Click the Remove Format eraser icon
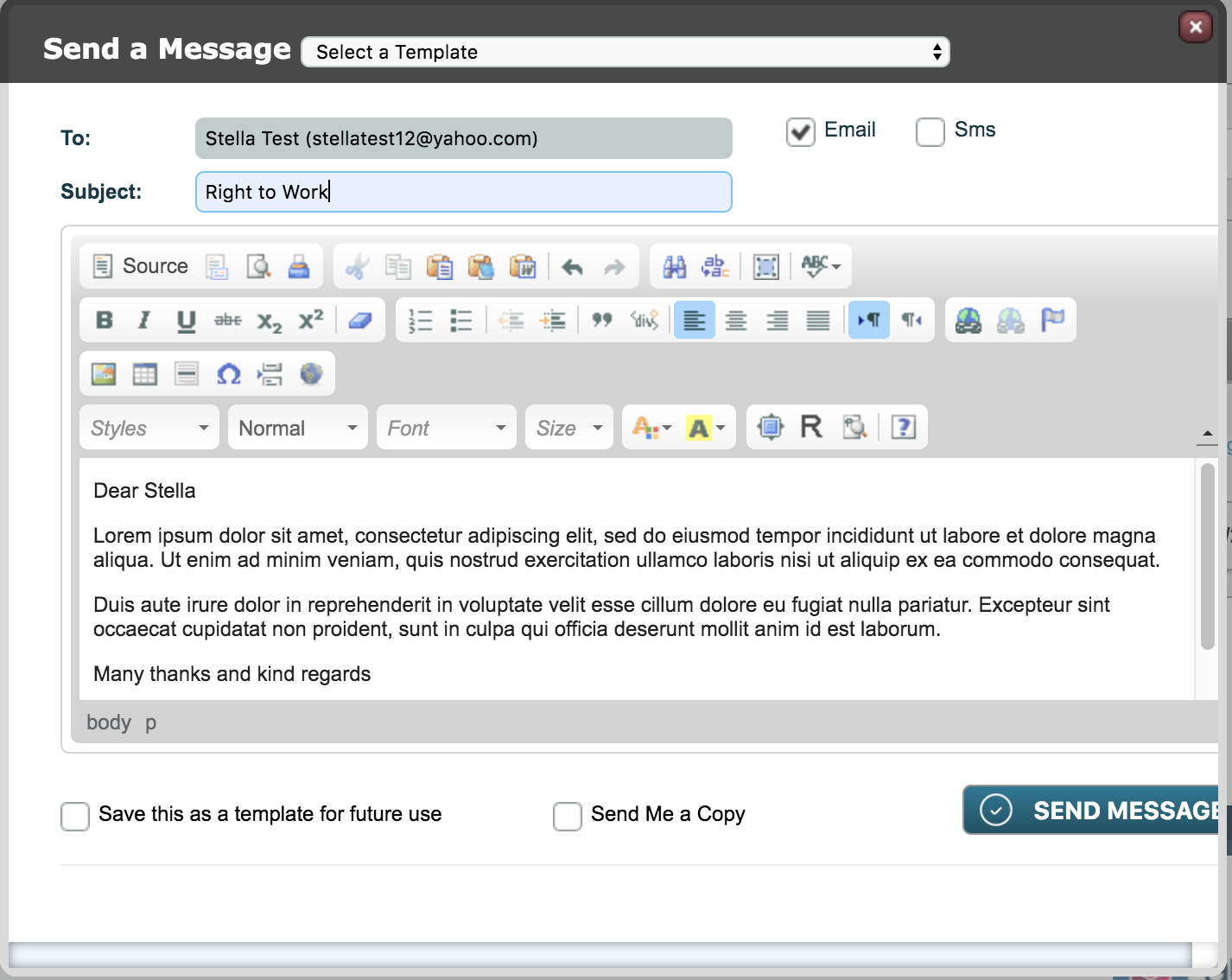Viewport: 1232px width, 980px height. (x=360, y=320)
